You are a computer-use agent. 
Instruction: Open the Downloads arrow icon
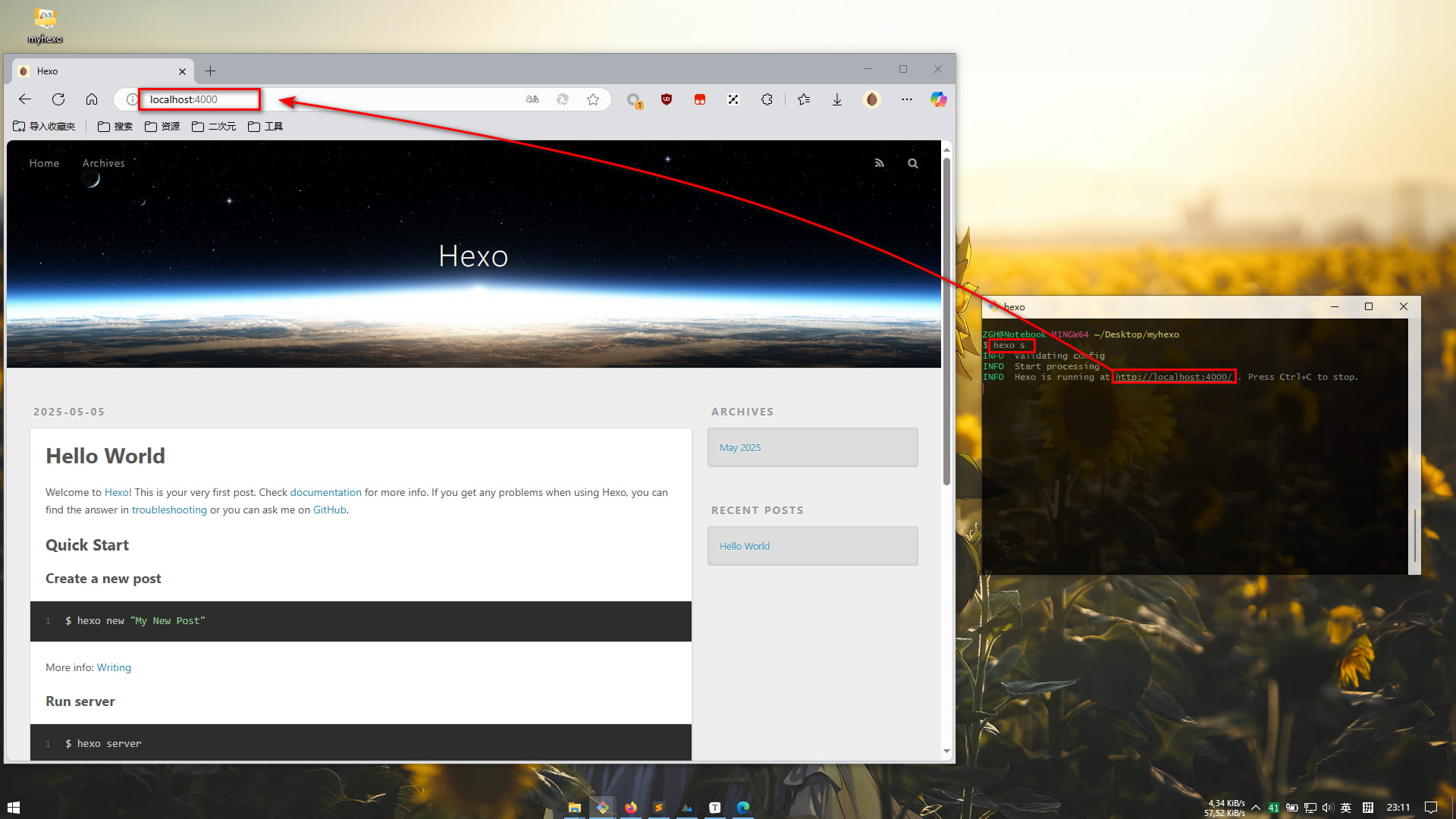point(837,99)
